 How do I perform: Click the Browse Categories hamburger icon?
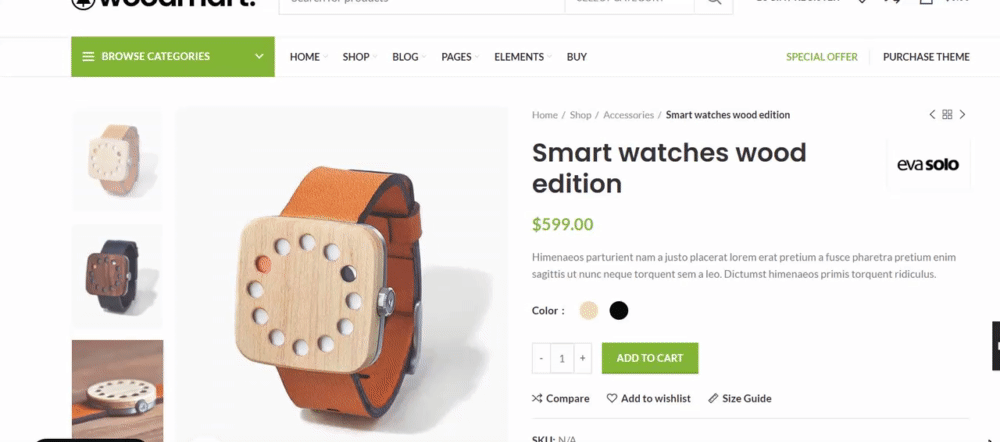(x=88, y=57)
